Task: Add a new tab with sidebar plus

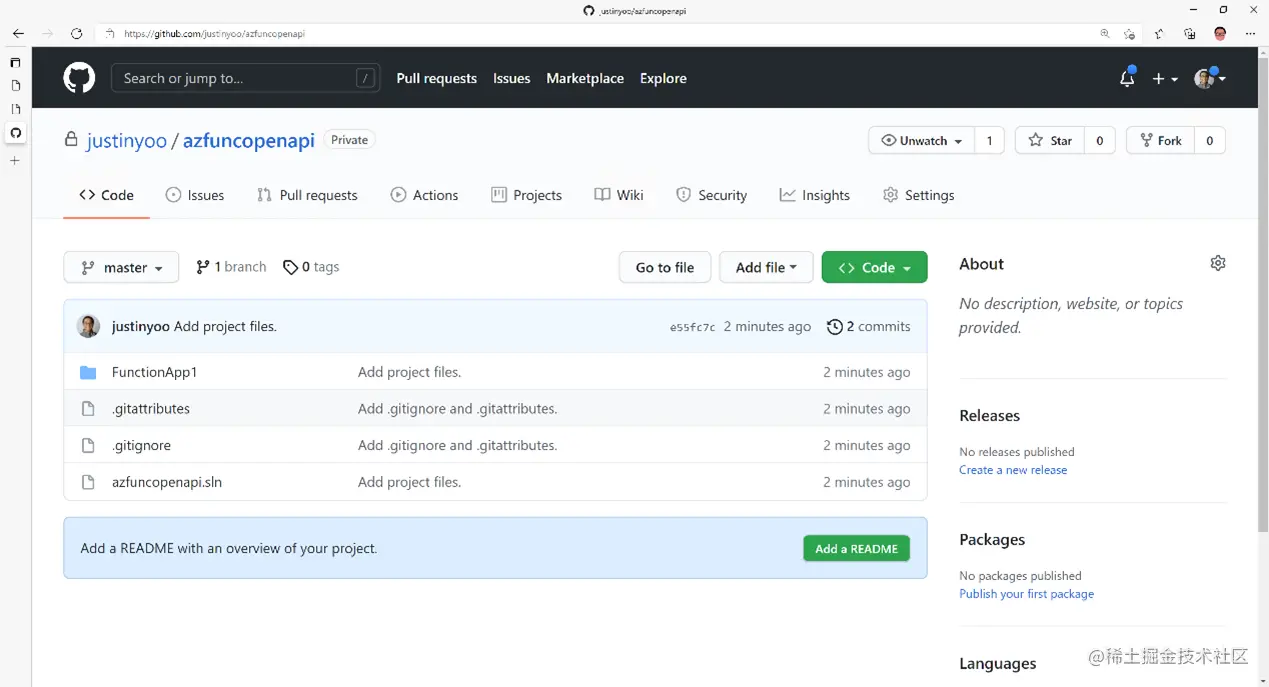Action: tap(15, 160)
